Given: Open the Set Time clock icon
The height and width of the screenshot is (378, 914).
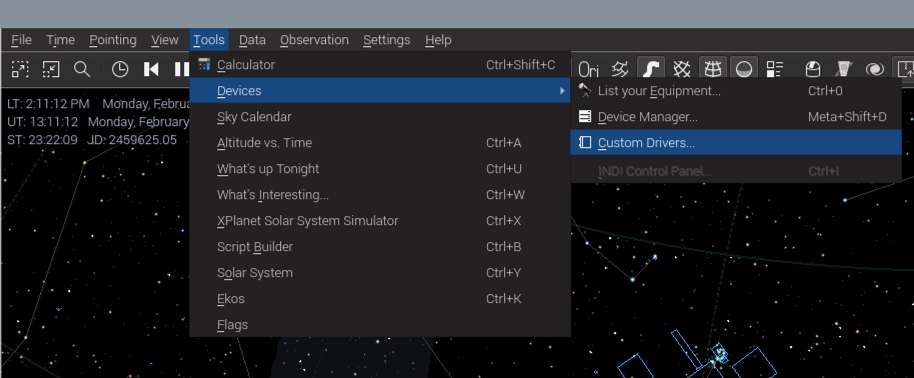Looking at the screenshot, I should tap(119, 69).
